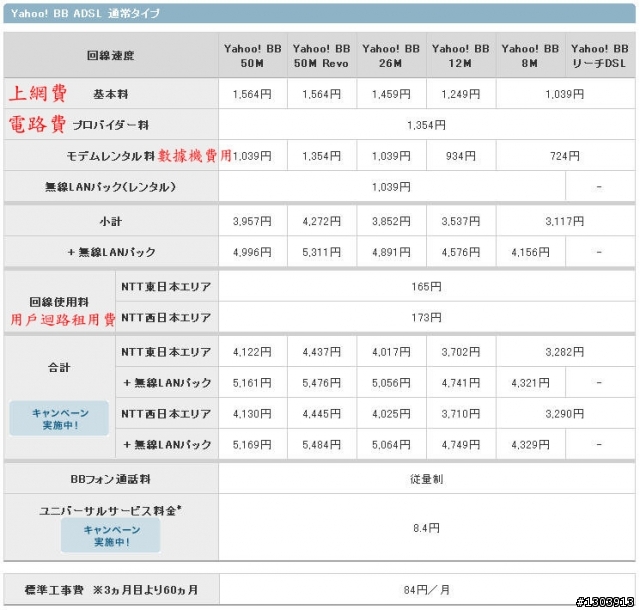640x610 pixels.
Task: Select the Yahoo! BB 8M column header
Action: coord(530,56)
